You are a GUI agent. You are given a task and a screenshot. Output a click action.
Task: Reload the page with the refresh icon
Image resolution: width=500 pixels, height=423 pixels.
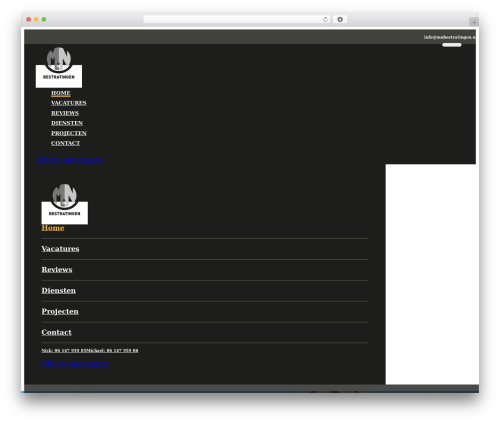[325, 19]
